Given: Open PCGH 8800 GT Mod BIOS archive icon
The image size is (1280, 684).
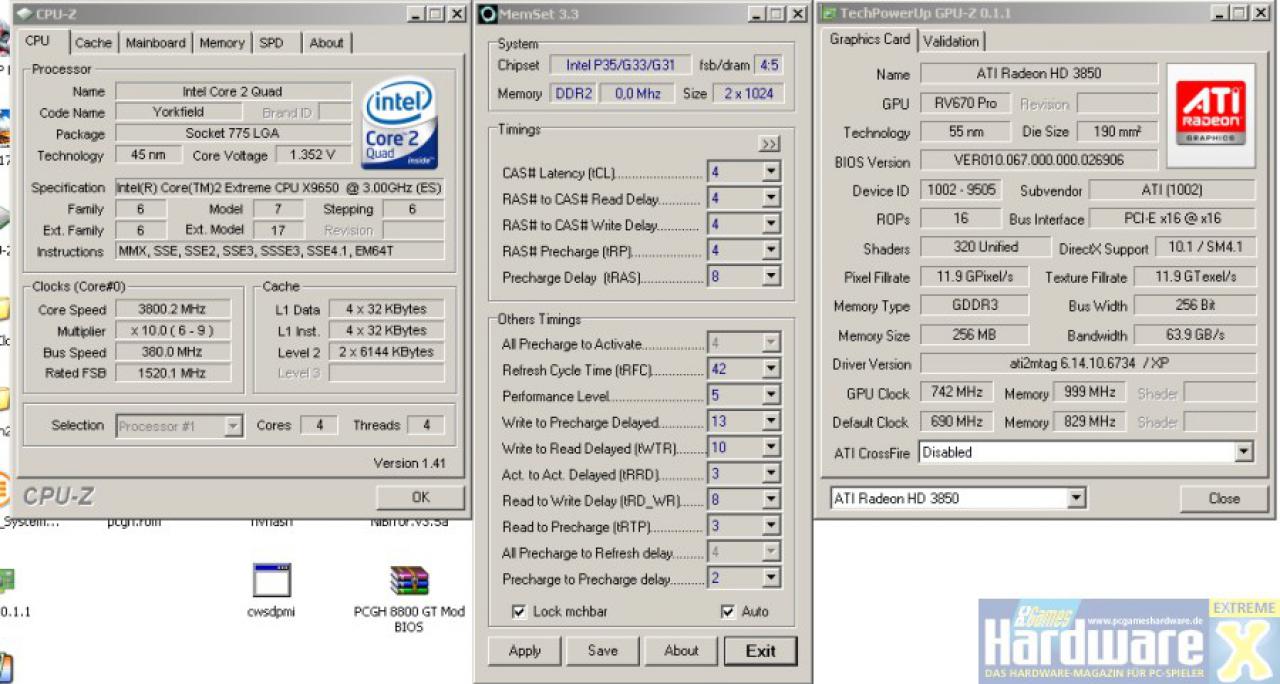Looking at the screenshot, I should coord(409,598).
